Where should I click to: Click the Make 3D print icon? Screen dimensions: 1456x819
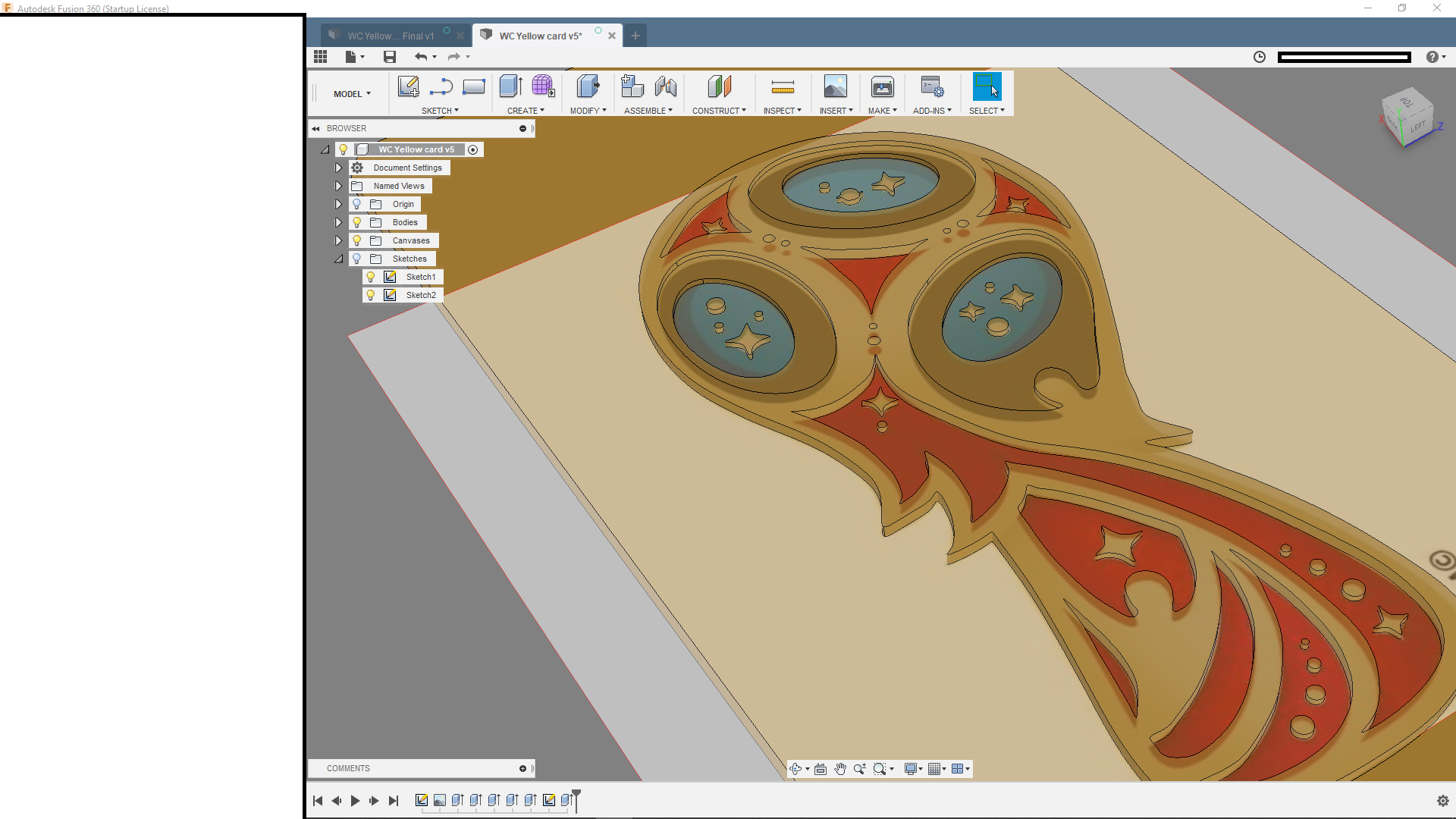[883, 86]
